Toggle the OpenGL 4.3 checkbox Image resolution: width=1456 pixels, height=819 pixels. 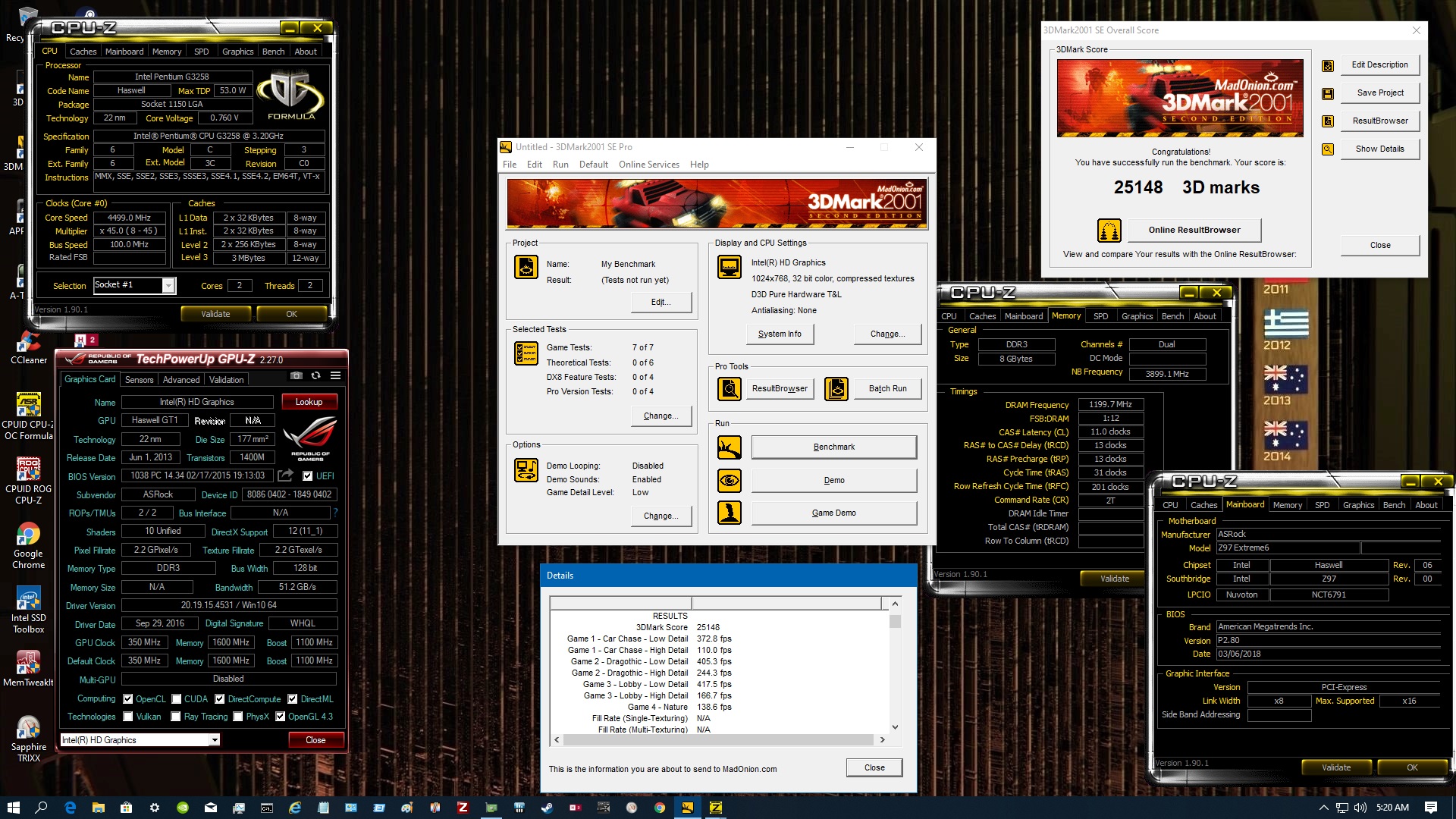281,717
